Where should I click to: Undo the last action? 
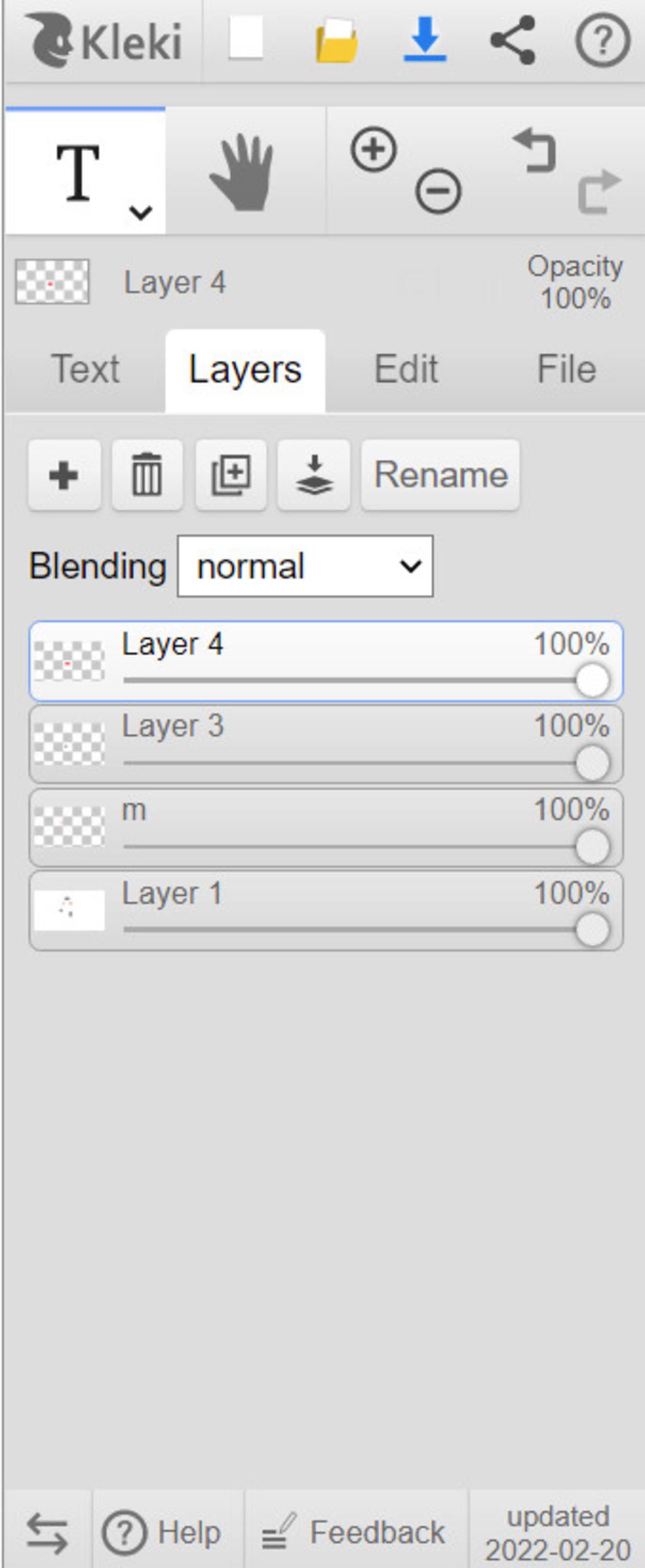click(x=535, y=151)
